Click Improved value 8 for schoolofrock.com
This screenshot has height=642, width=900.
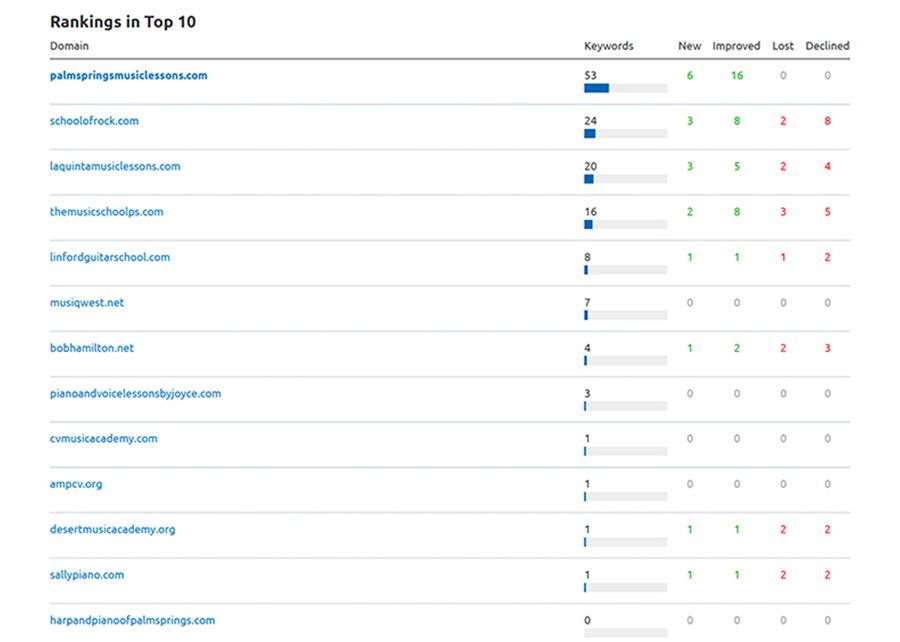(x=737, y=120)
